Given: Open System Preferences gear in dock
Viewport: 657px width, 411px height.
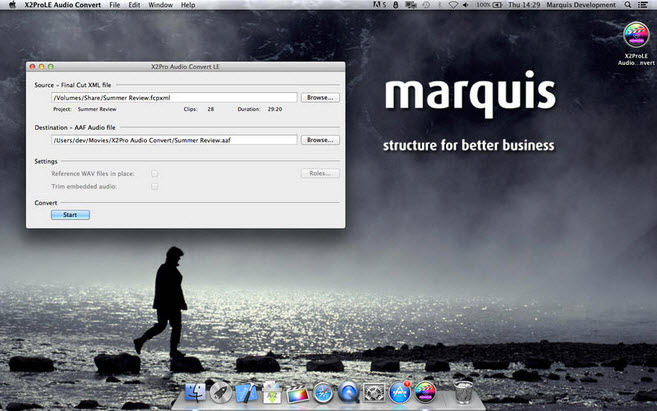Looking at the screenshot, I should 374,393.
